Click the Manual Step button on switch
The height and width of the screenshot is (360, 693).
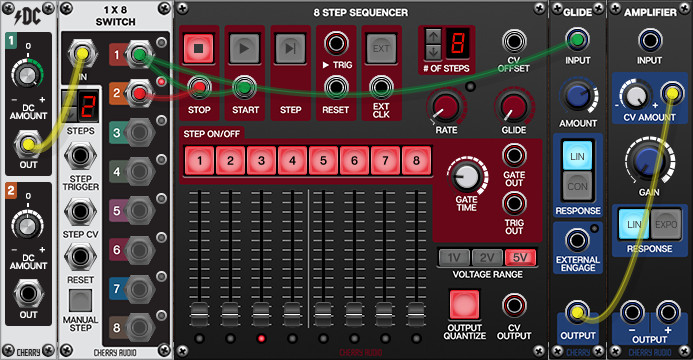(x=80, y=300)
